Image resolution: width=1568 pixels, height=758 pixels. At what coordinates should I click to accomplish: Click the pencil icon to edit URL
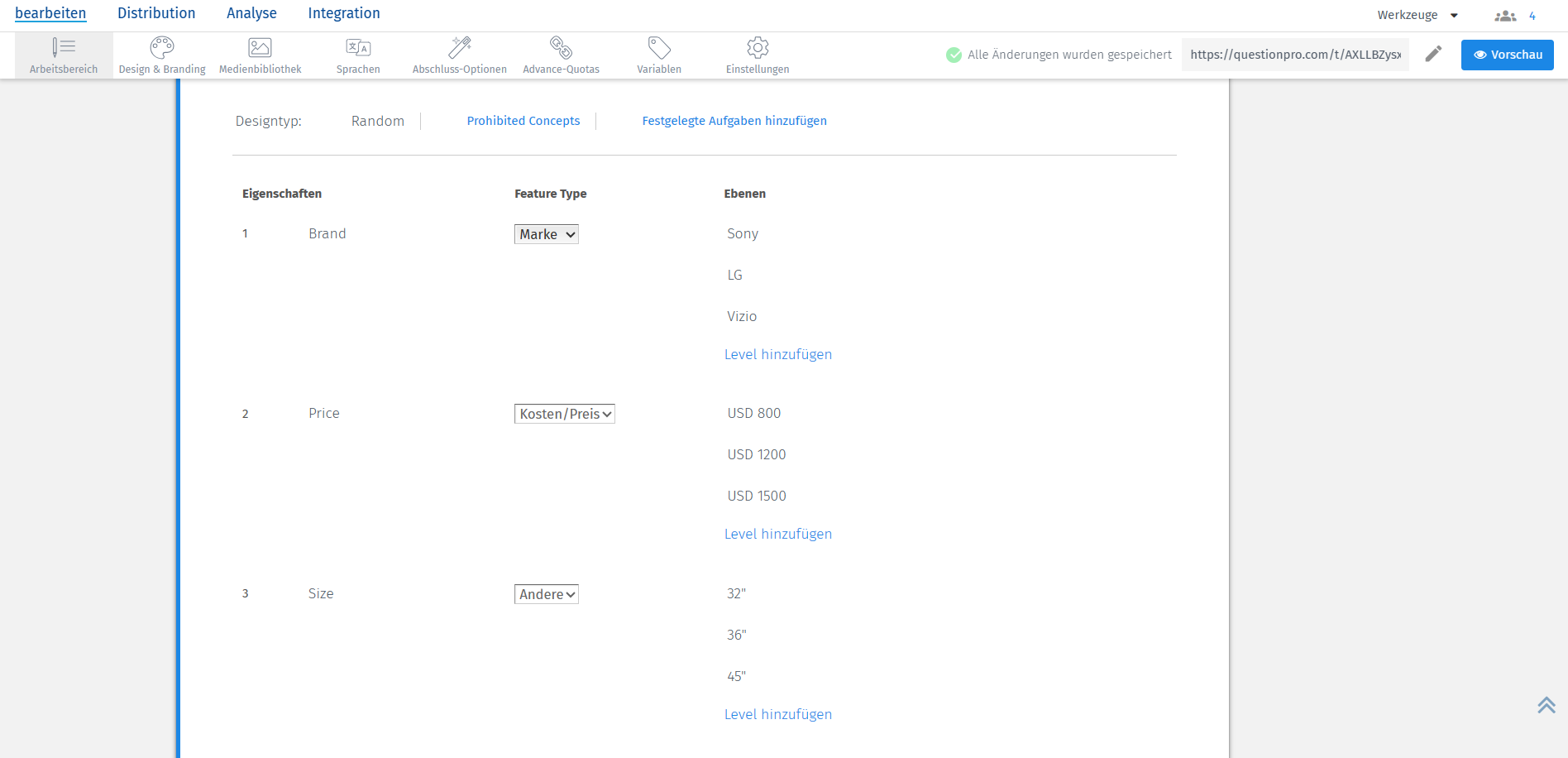tap(1433, 55)
